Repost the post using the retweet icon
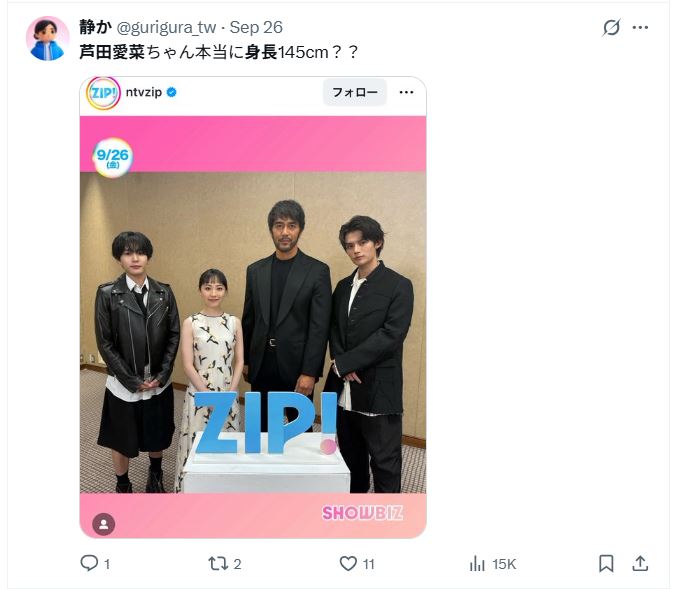 click(x=218, y=564)
